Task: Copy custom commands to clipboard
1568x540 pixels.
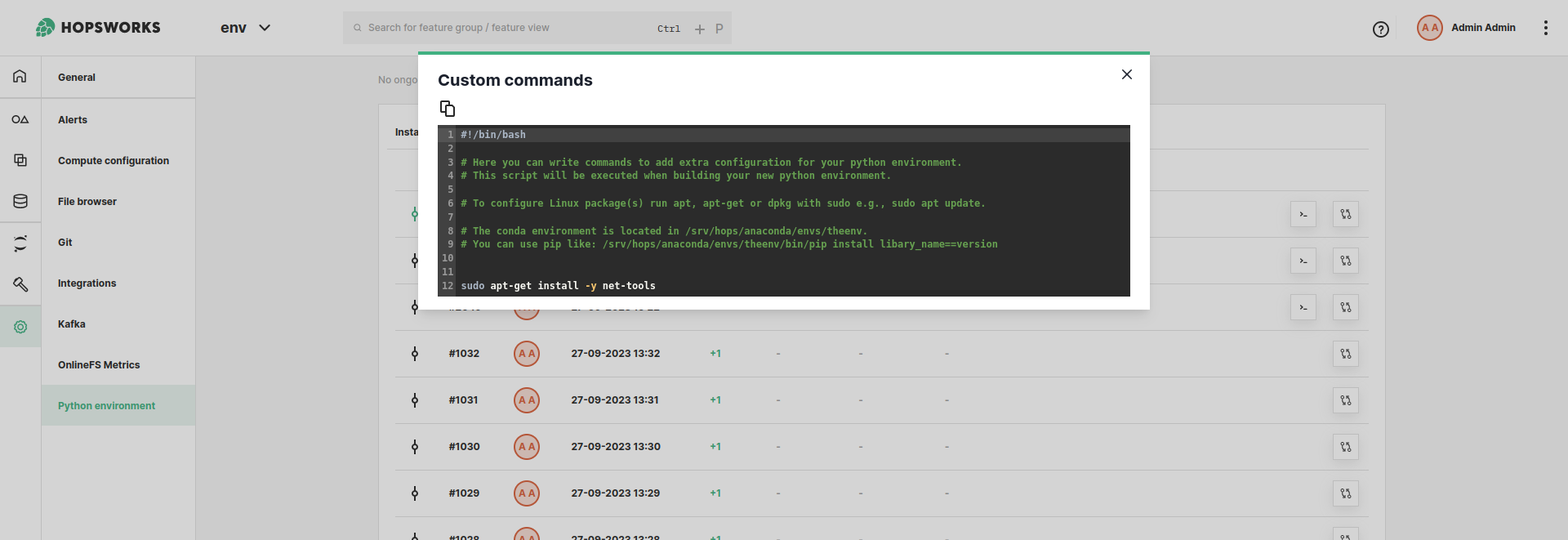Action: [447, 109]
